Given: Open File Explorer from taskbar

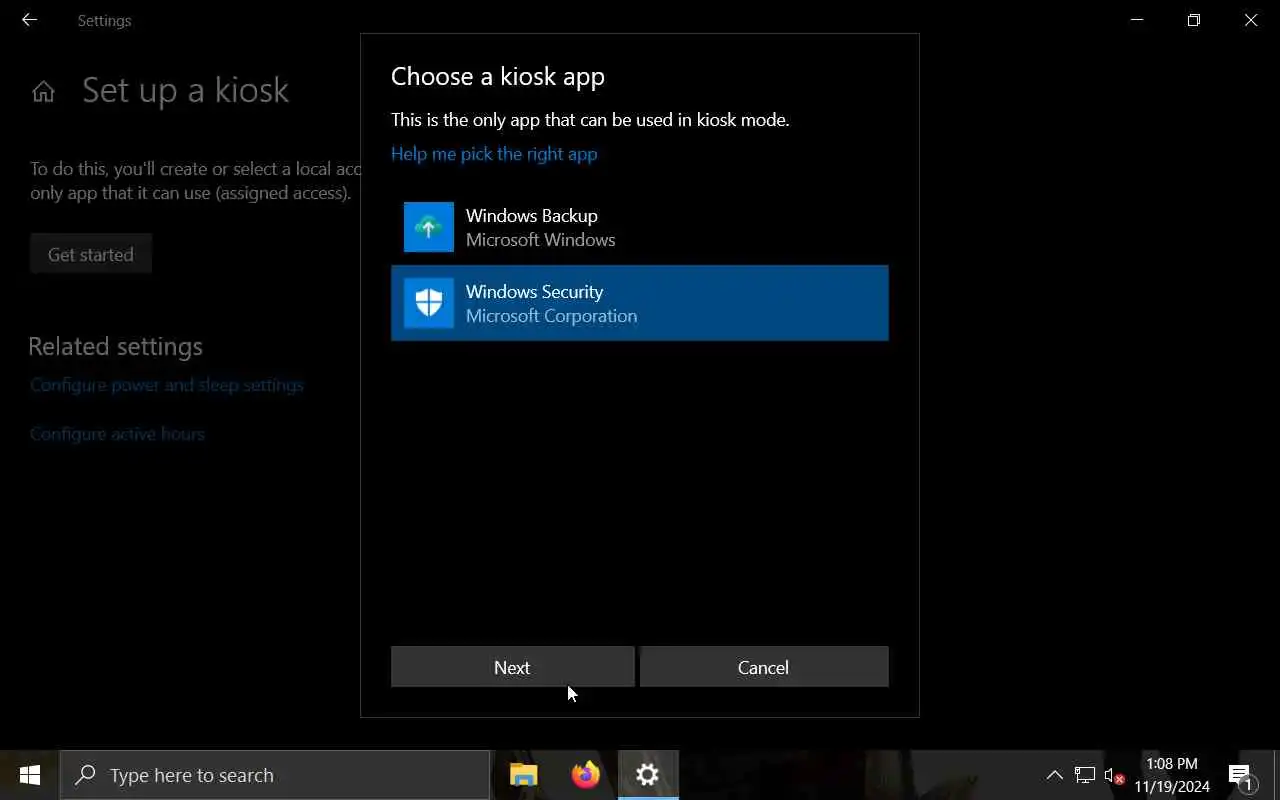Looking at the screenshot, I should (524, 775).
